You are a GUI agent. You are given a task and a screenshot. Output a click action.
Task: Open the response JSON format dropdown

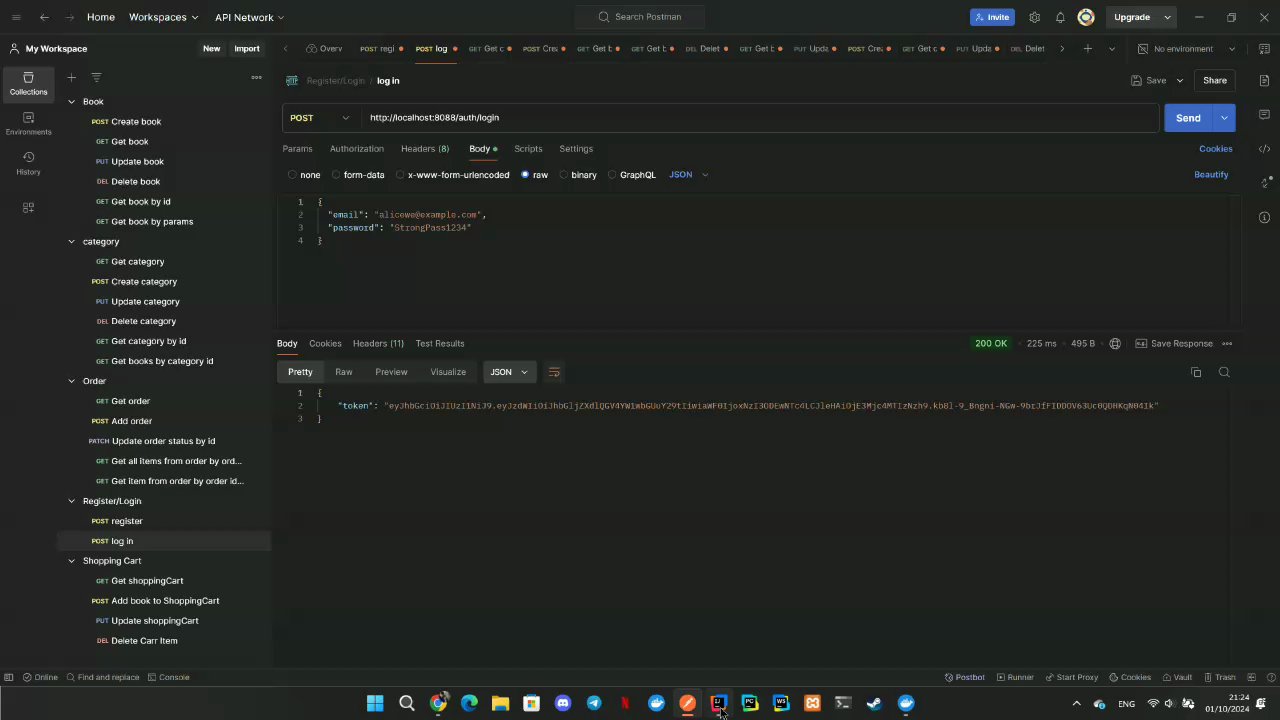(x=509, y=372)
